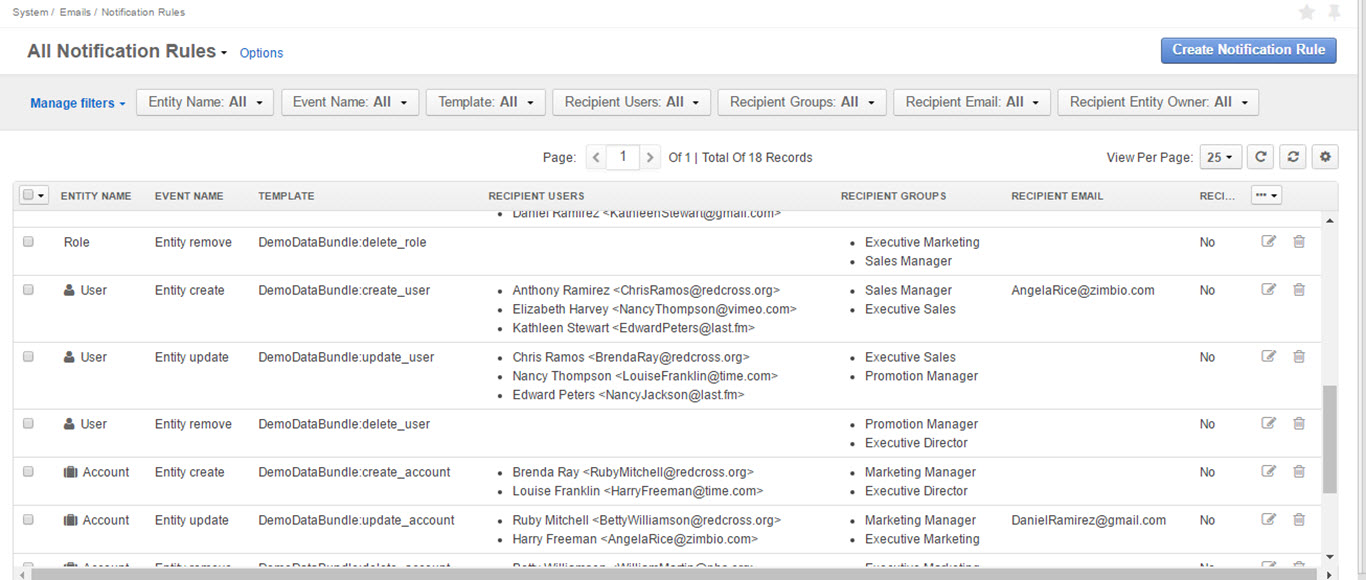Change View Per Page 25 dropdown
This screenshot has height=580, width=1366.
(1220, 157)
